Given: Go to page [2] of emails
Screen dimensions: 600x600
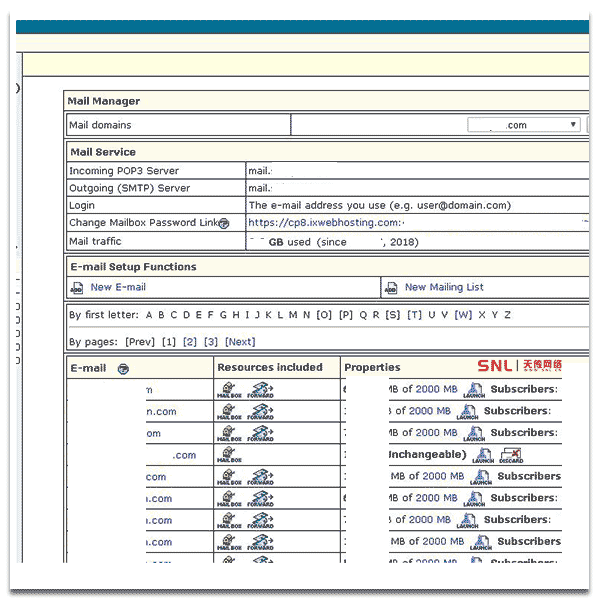Looking at the screenshot, I should 190,342.
